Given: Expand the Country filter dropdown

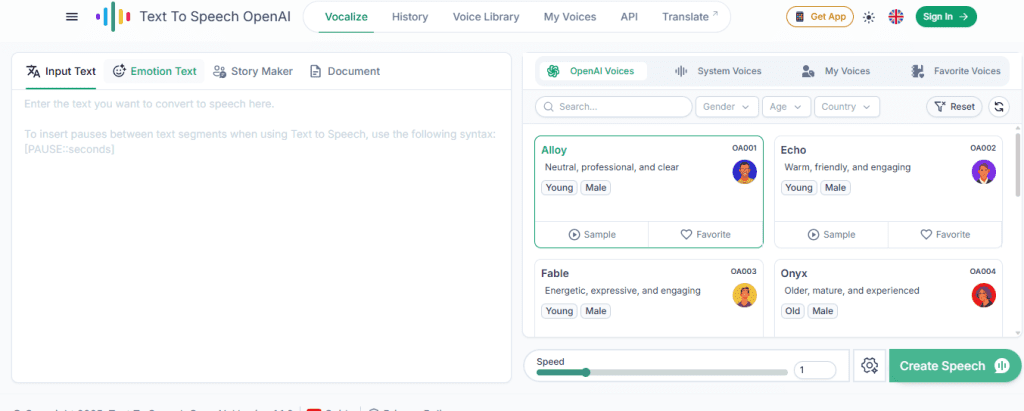Looking at the screenshot, I should click(x=846, y=107).
